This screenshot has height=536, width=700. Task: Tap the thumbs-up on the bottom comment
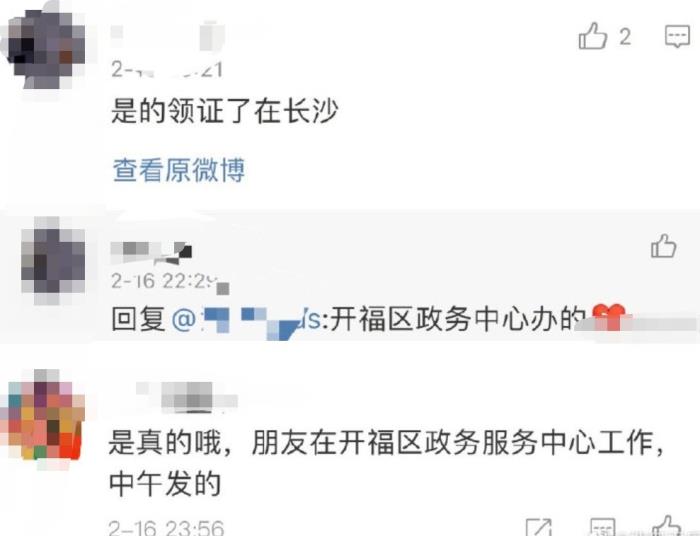point(668,526)
